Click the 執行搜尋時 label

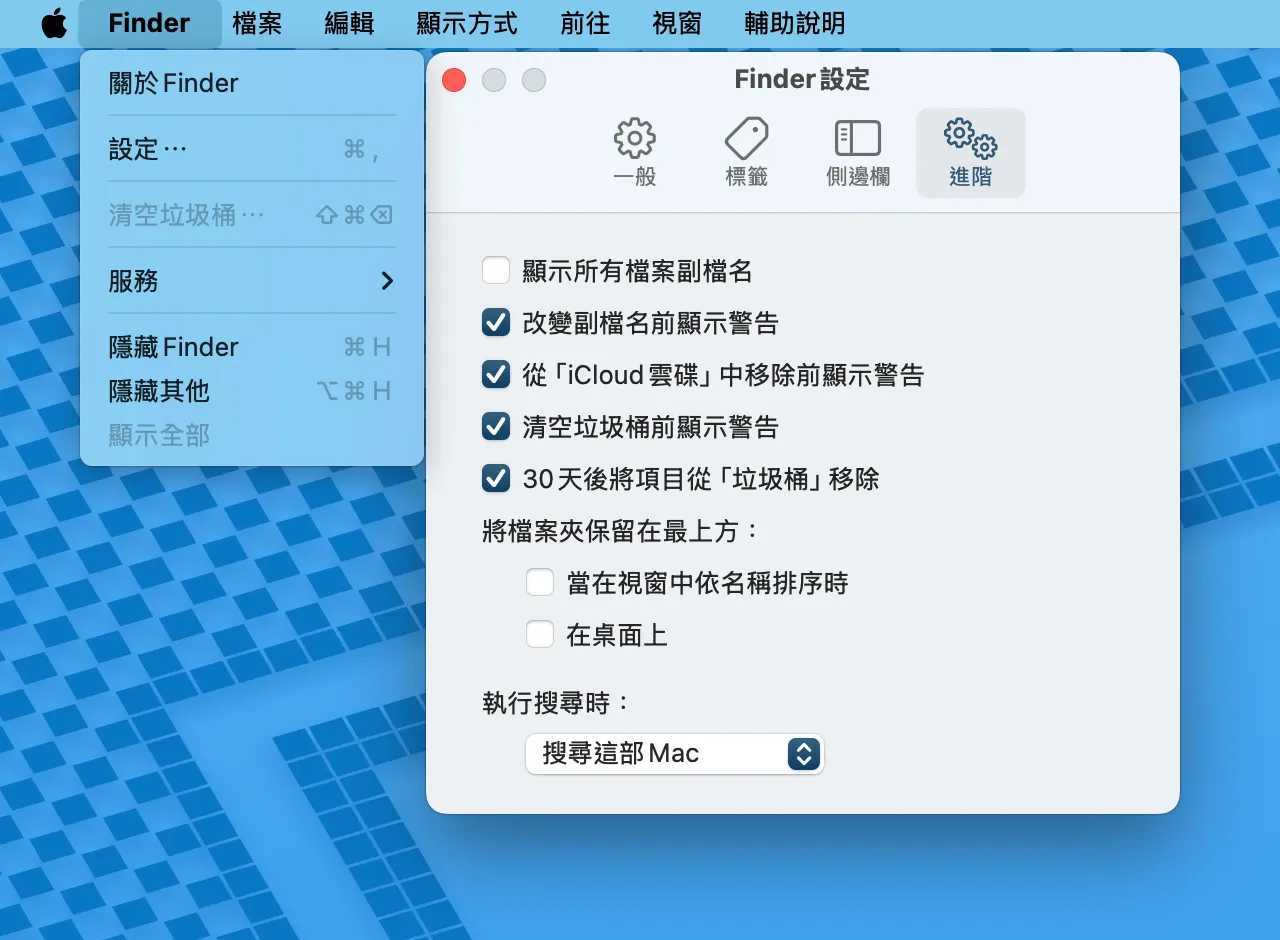point(556,703)
